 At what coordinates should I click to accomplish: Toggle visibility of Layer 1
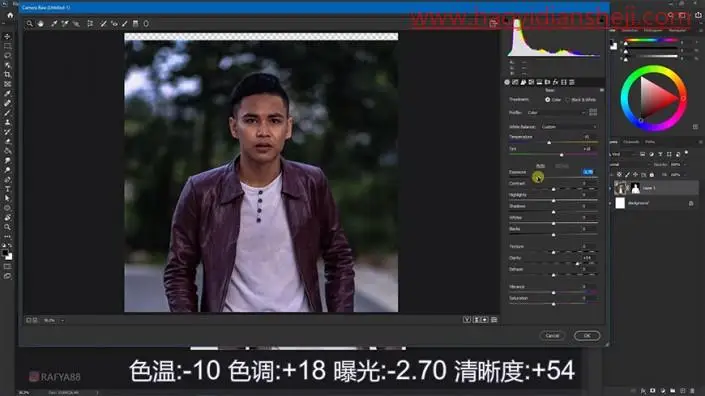(611, 188)
